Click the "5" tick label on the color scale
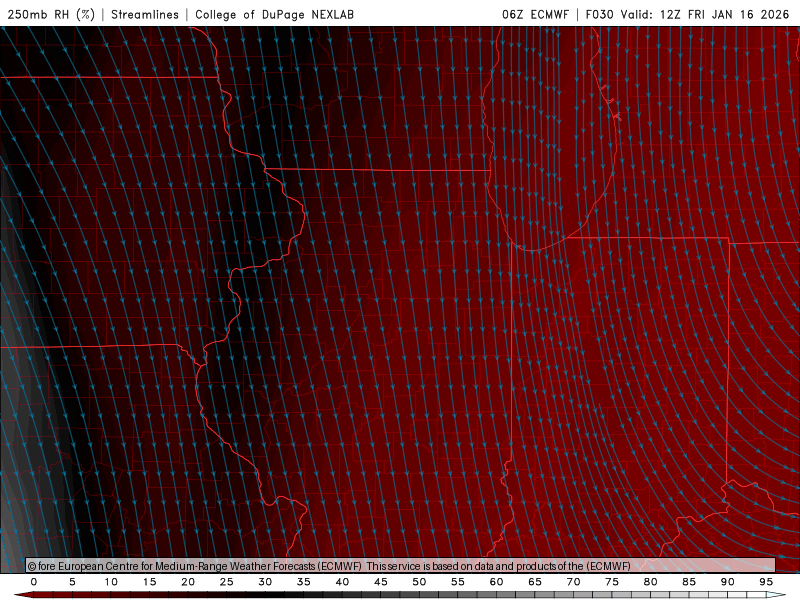 point(72,582)
